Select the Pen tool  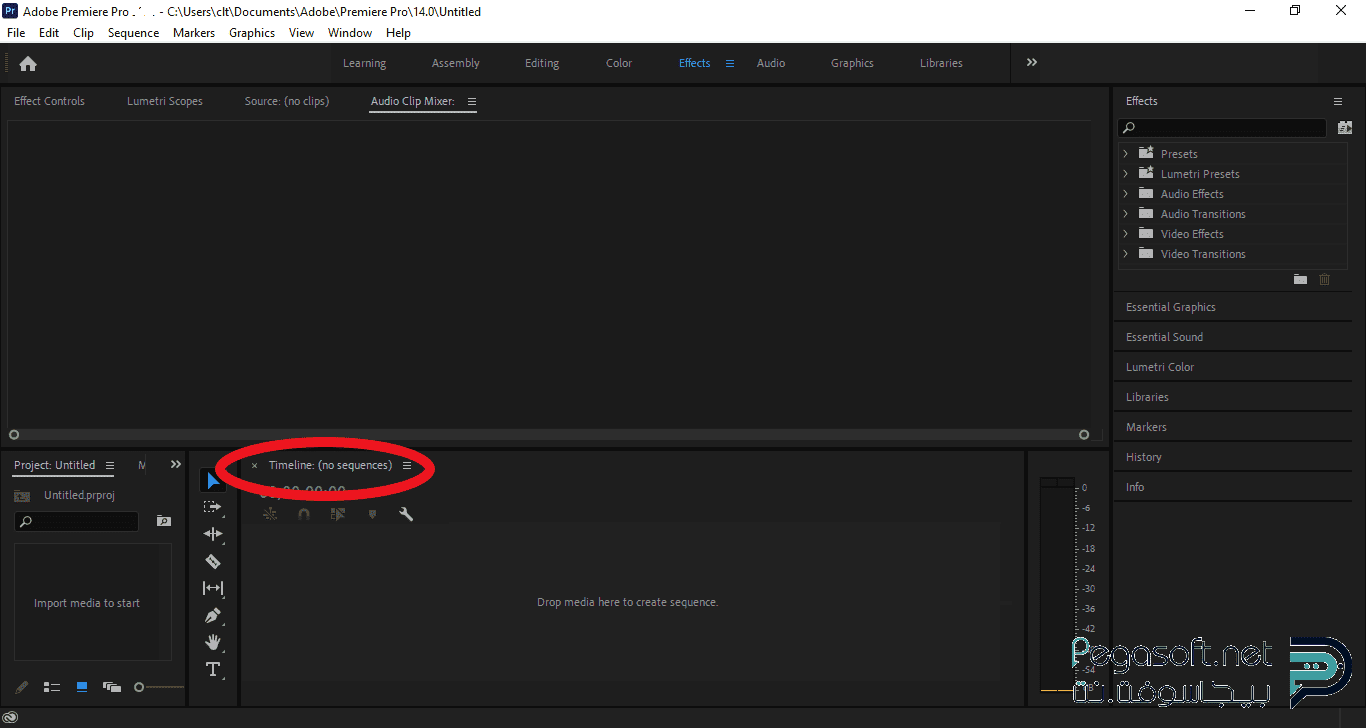pos(213,615)
